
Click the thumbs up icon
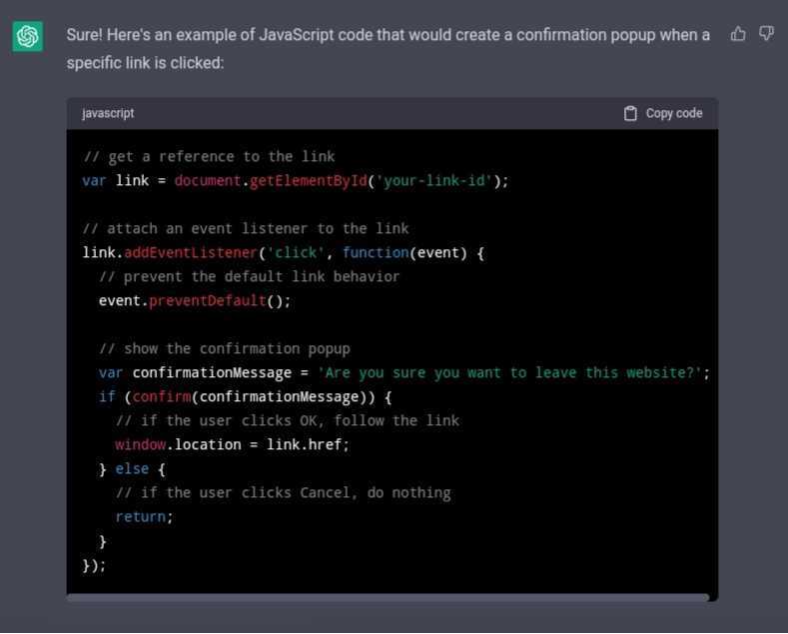738,34
